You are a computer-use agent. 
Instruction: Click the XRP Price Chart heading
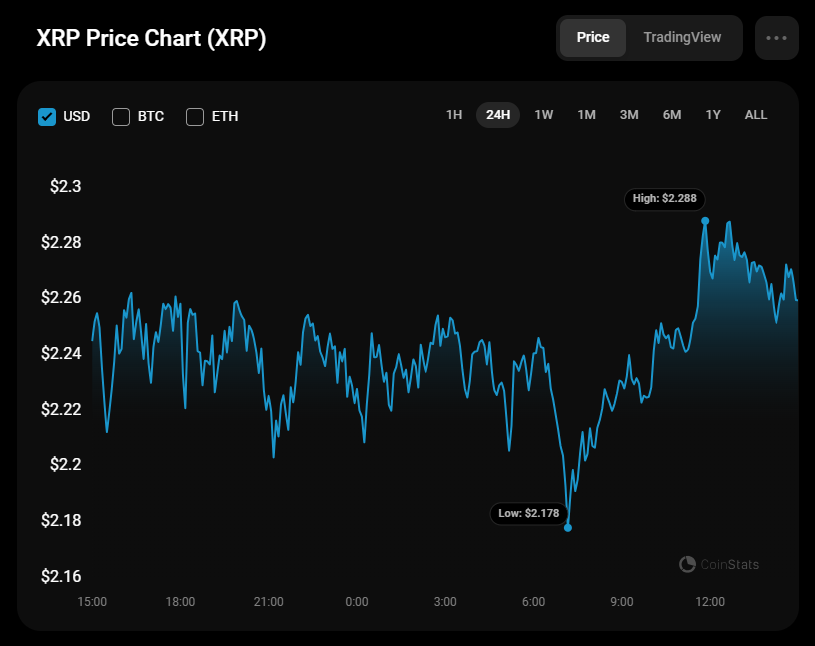coord(151,38)
